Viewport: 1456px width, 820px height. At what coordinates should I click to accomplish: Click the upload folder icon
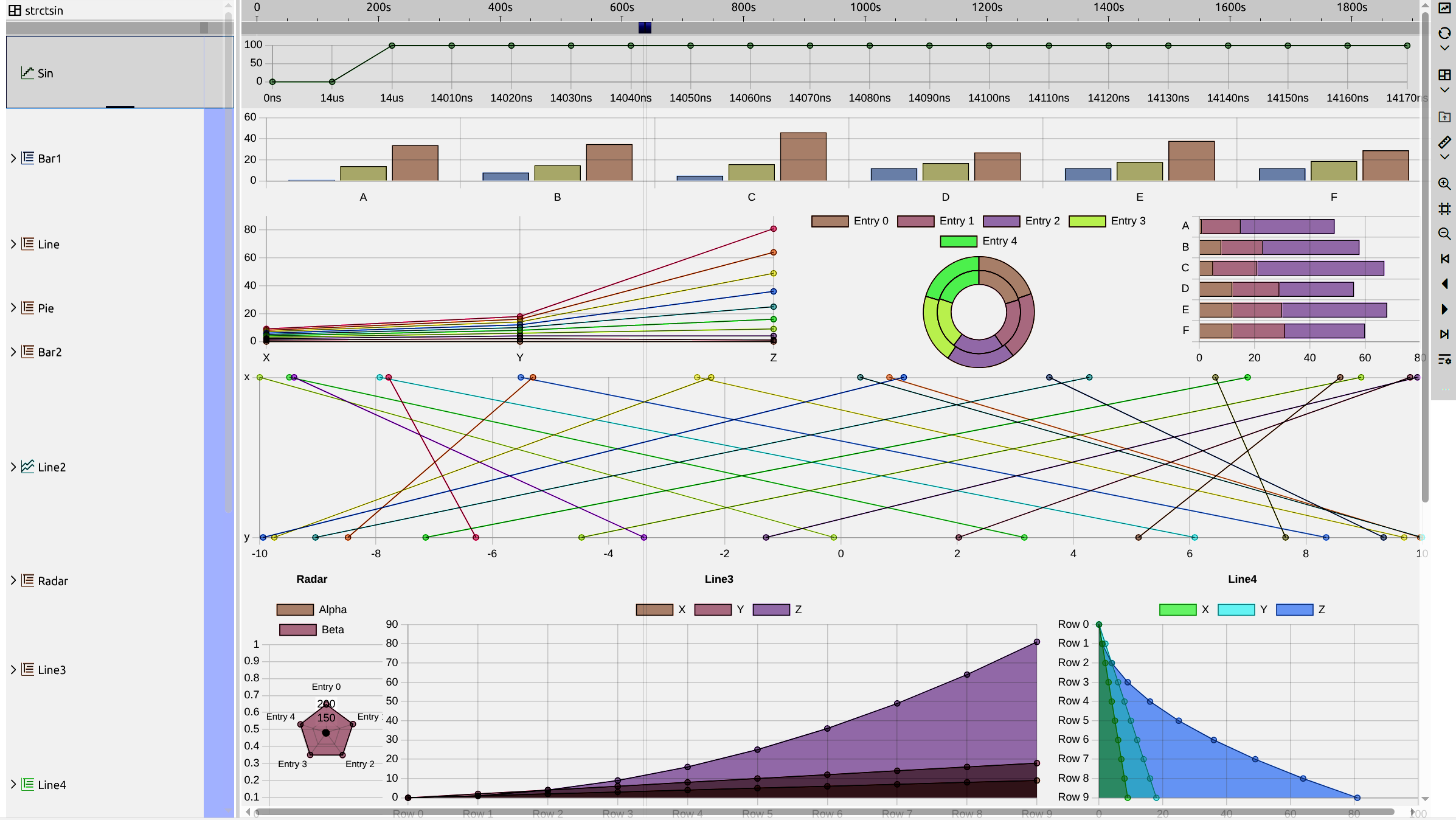coord(1444,117)
